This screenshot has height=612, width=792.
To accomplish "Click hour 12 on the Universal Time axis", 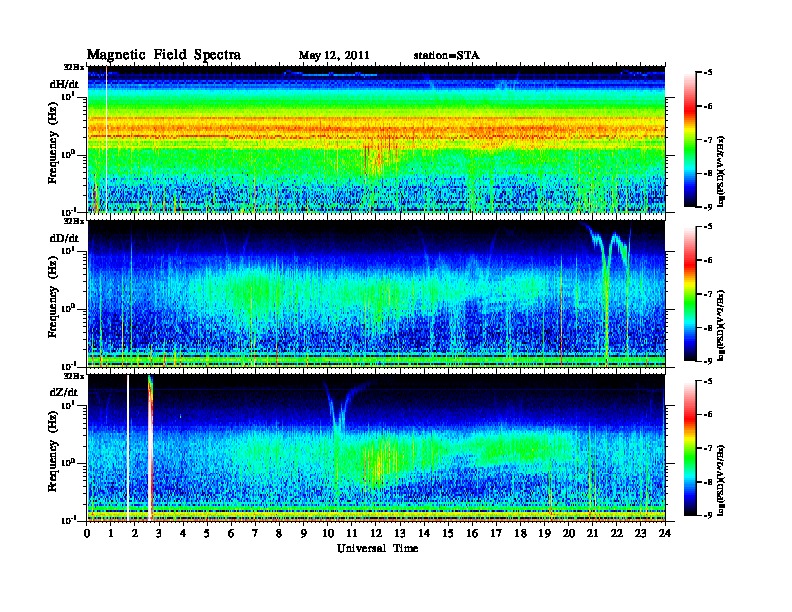I will (376, 534).
